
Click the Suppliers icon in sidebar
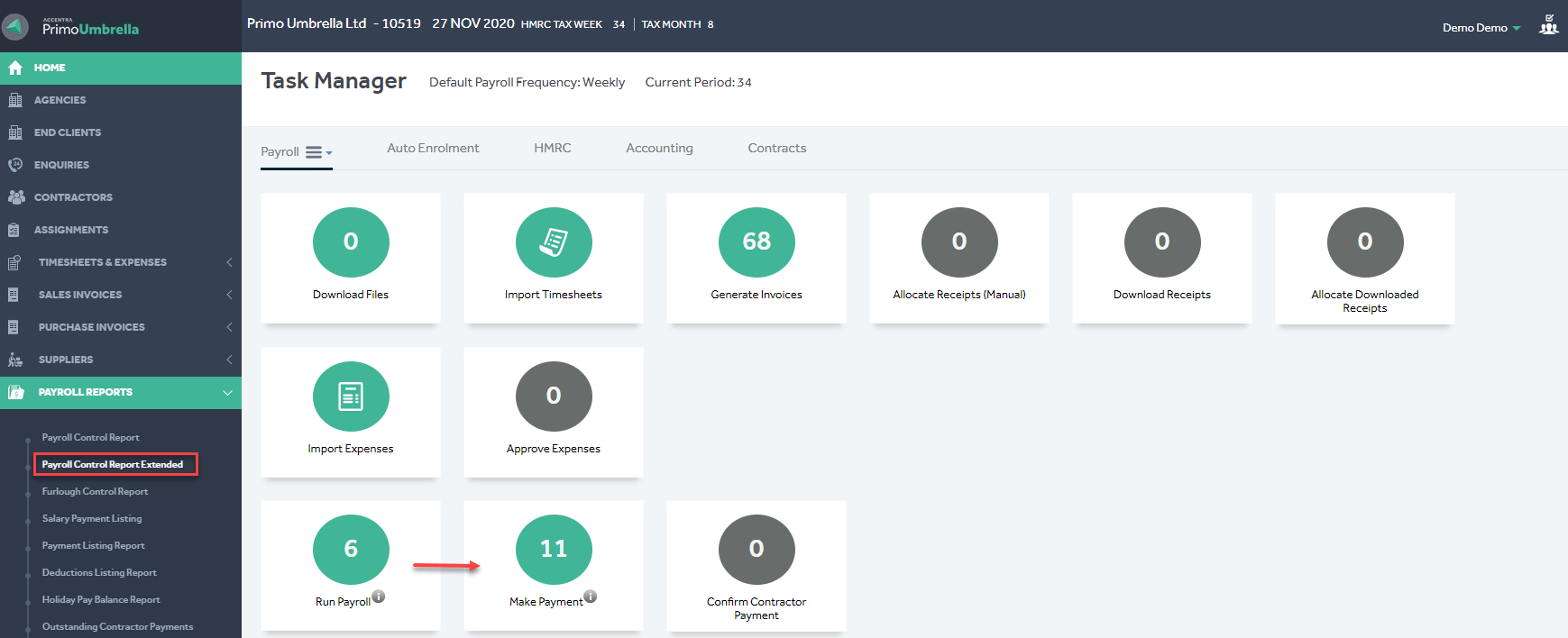pyautogui.click(x=15, y=360)
